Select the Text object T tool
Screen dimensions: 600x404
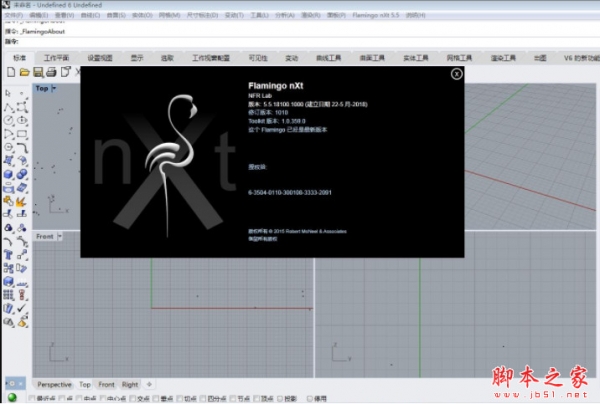(x=8, y=254)
